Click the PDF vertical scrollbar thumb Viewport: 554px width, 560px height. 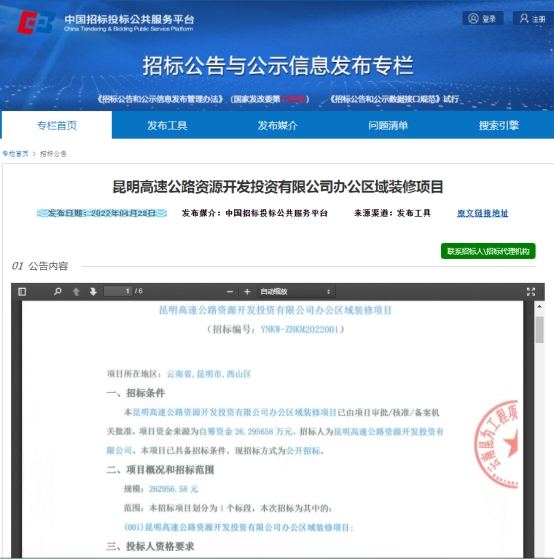(x=539, y=330)
